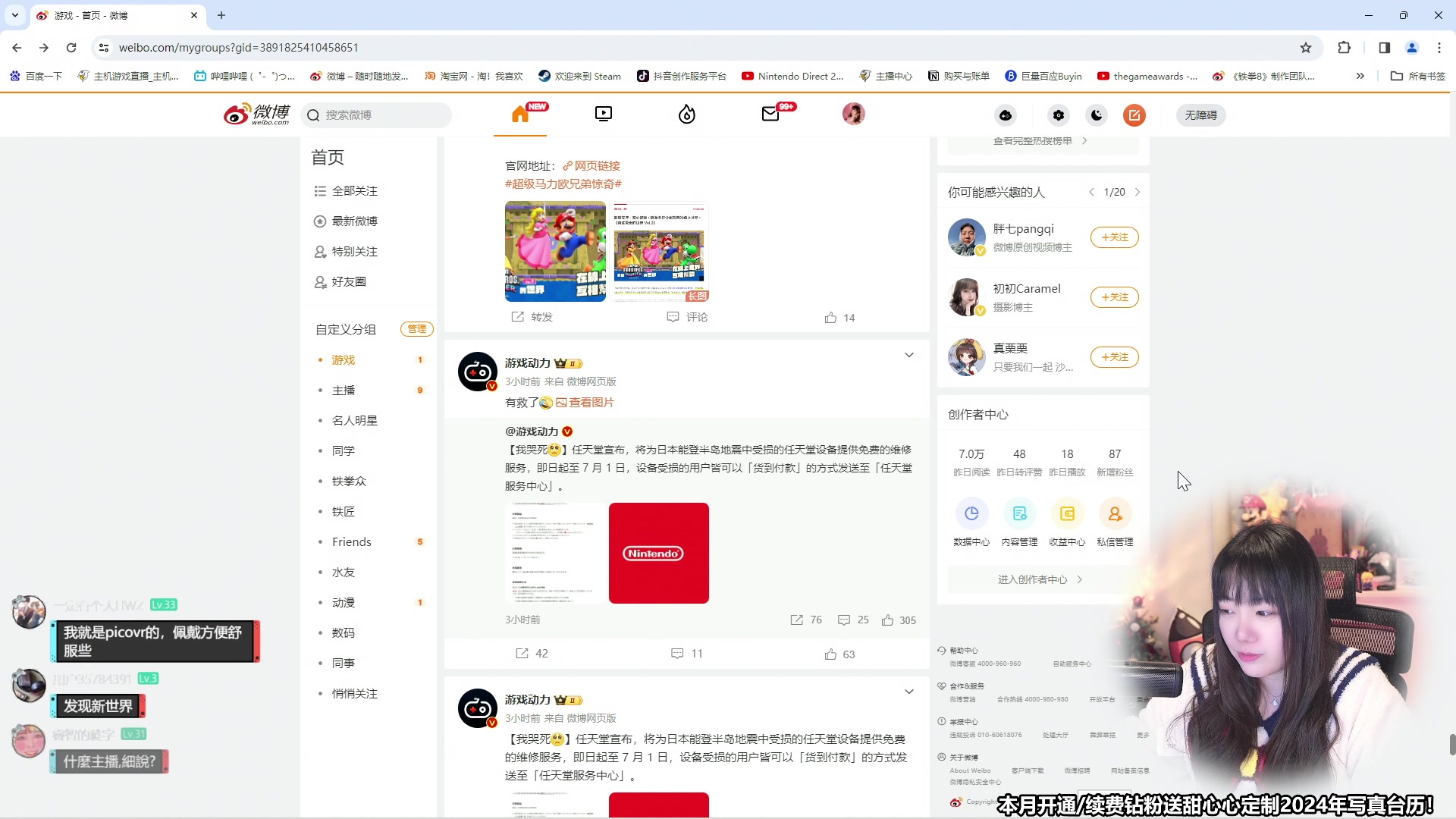Show next page of suggested people to follow
Viewport: 1456px width, 819px height.
click(x=1138, y=192)
